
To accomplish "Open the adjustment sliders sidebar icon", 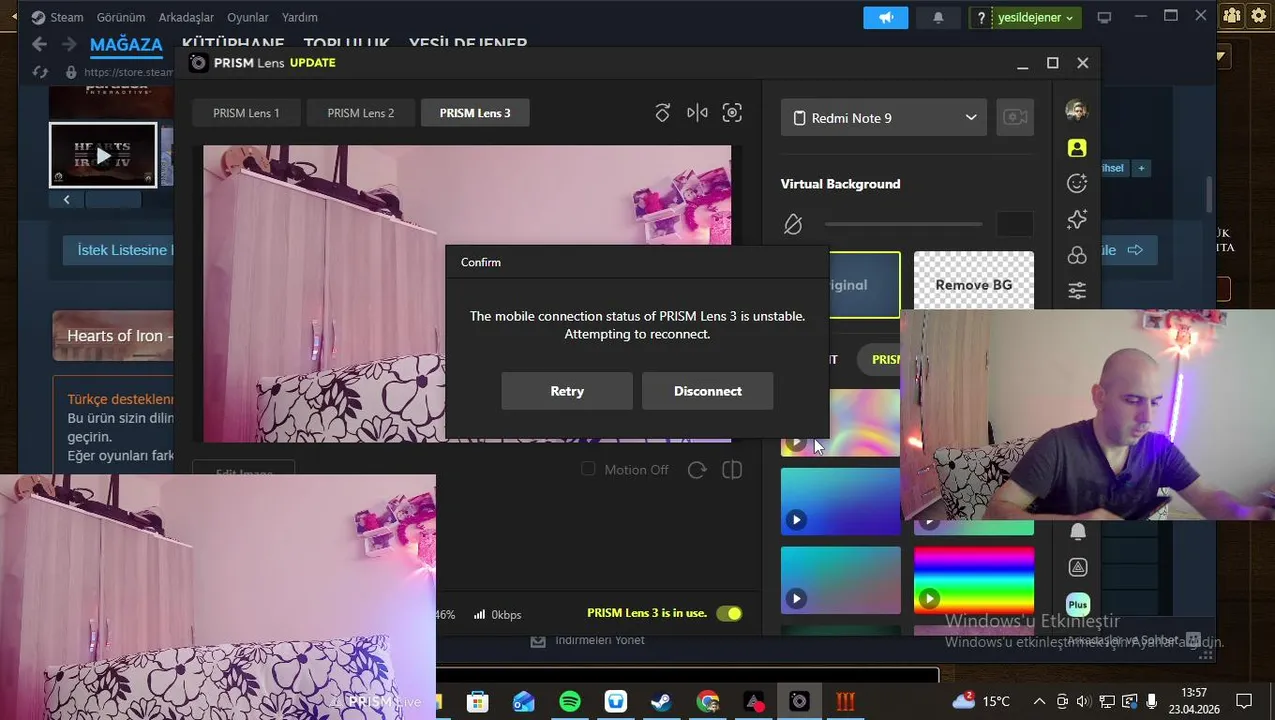I will click(x=1077, y=291).
